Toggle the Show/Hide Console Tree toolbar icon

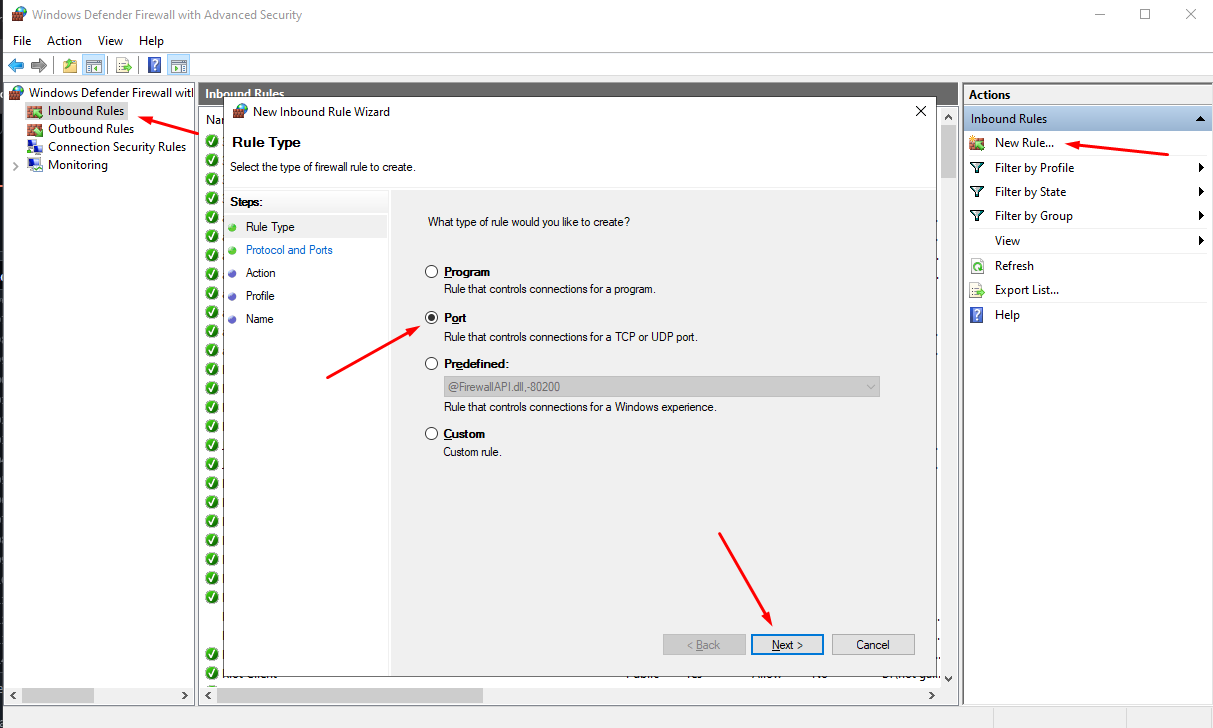pyautogui.click(x=93, y=66)
